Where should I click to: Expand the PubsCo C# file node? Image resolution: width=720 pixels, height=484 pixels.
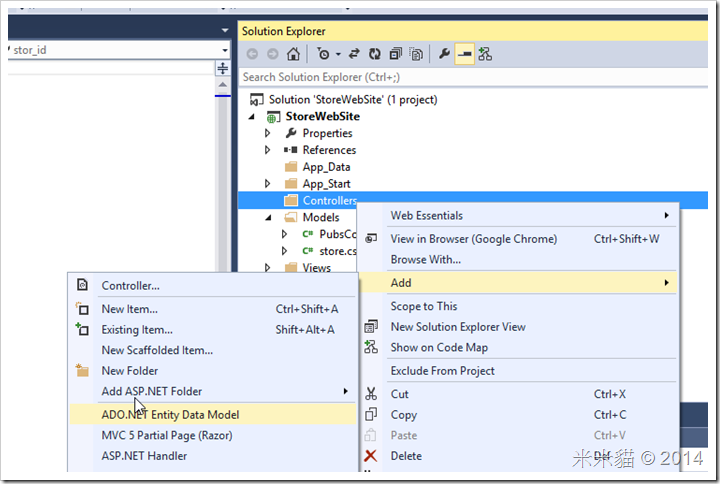284,234
